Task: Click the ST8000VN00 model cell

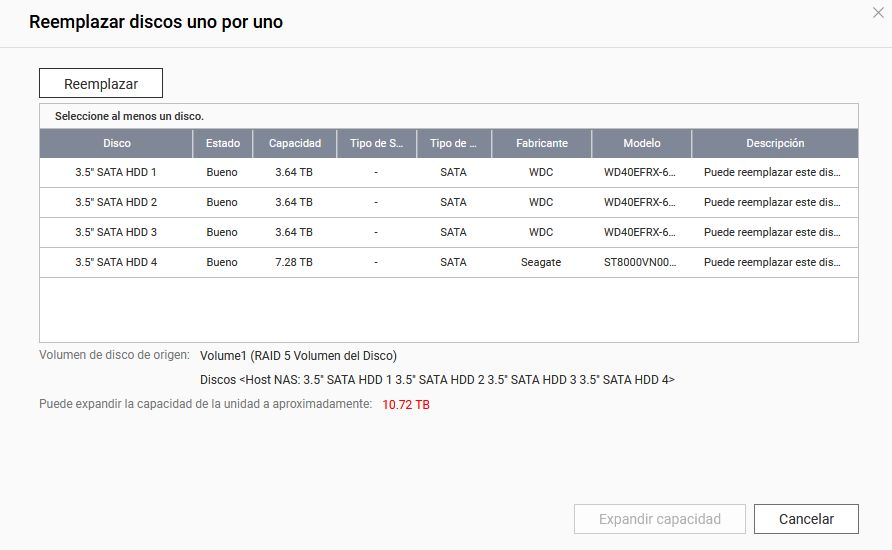Action: click(641, 263)
